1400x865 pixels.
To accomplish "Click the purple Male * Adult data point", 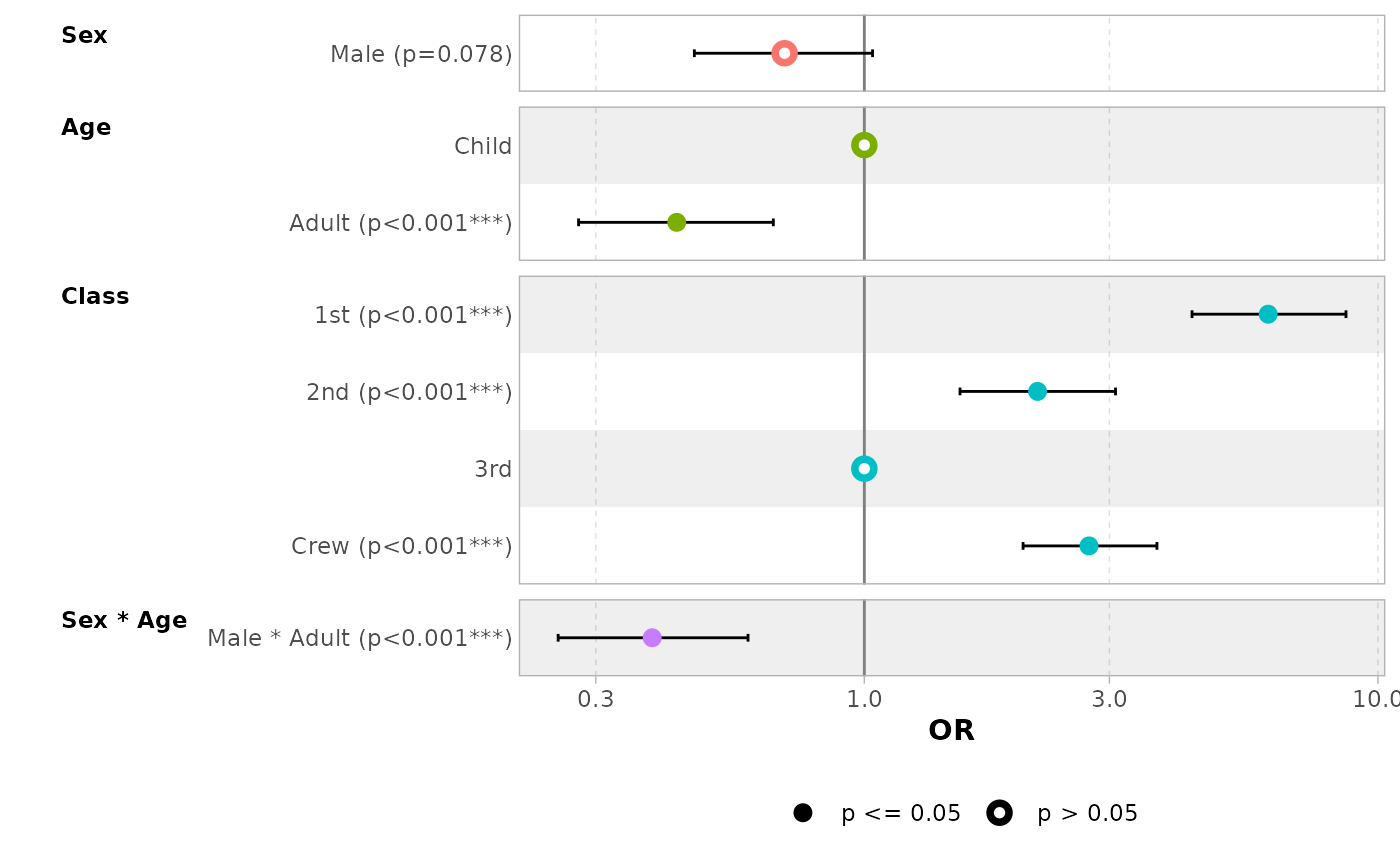I will point(652,638).
